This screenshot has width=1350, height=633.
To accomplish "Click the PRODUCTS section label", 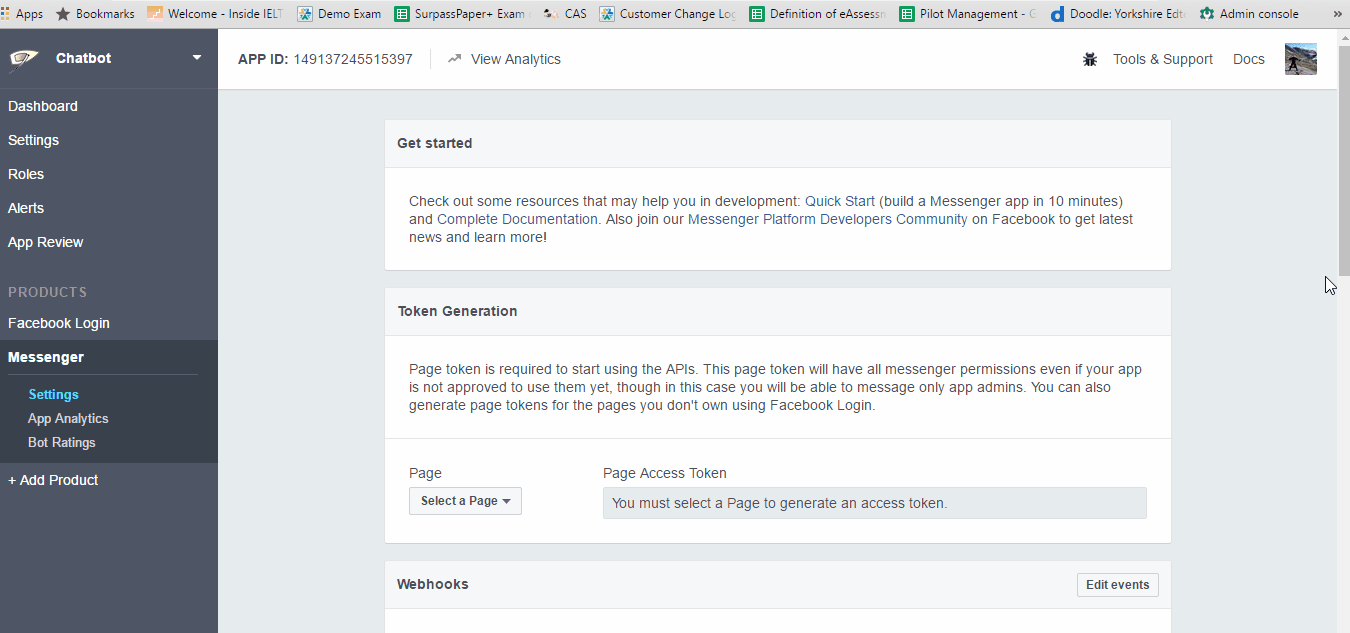I will click(48, 292).
